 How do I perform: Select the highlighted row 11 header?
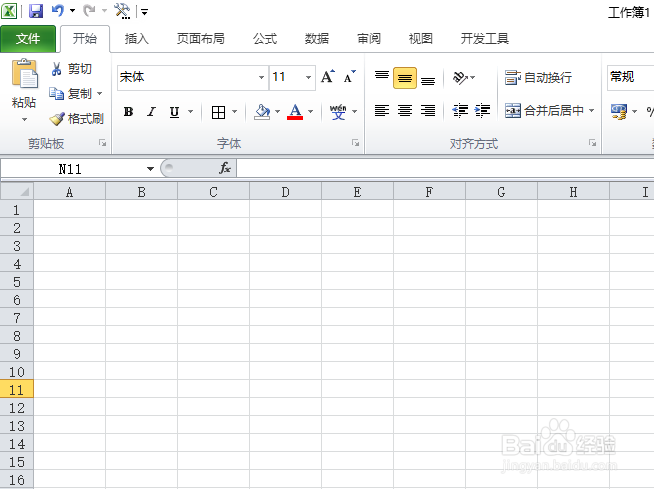coord(17,390)
